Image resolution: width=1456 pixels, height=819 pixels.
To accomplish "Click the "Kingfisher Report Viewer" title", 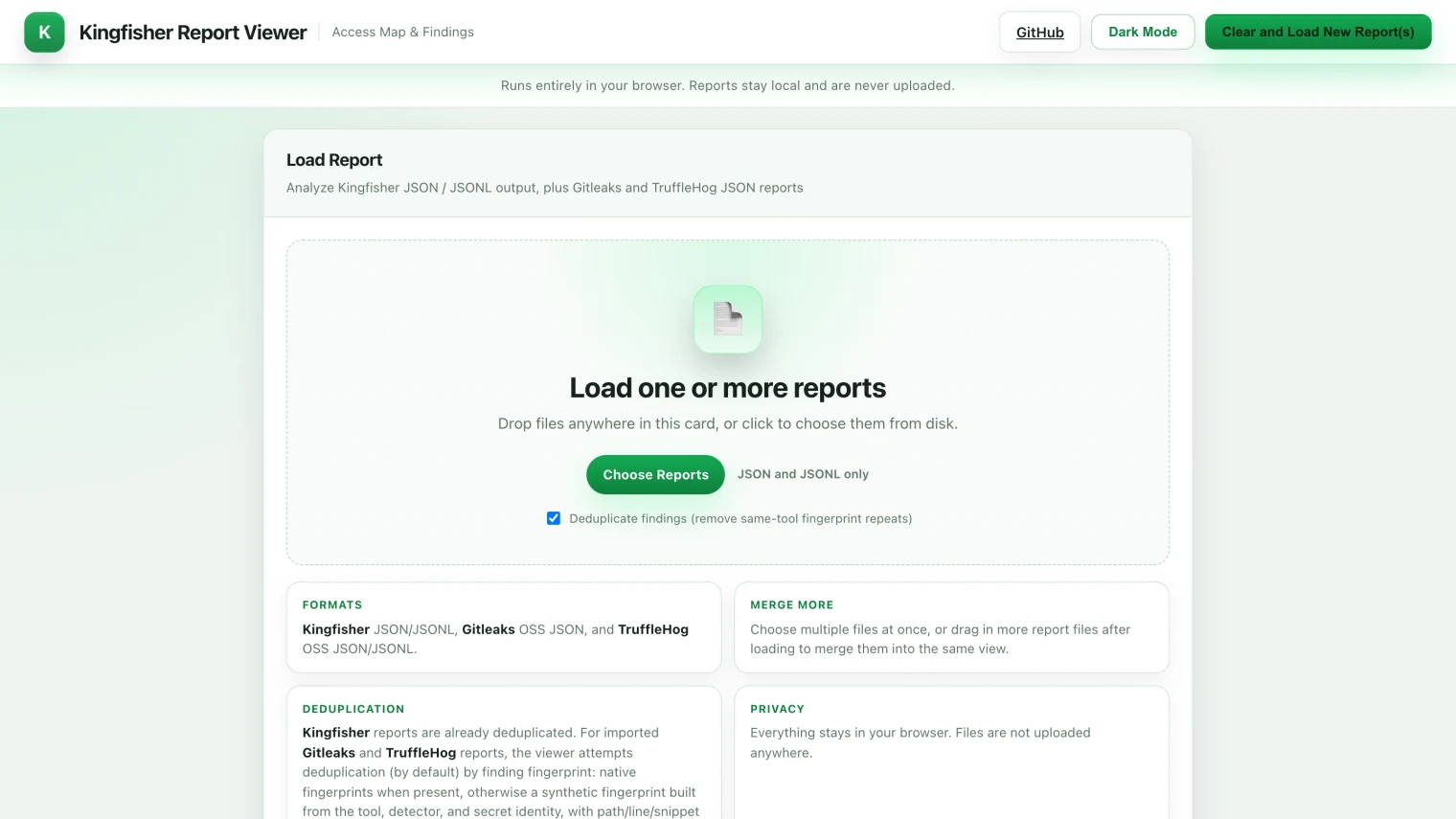I will (192, 32).
